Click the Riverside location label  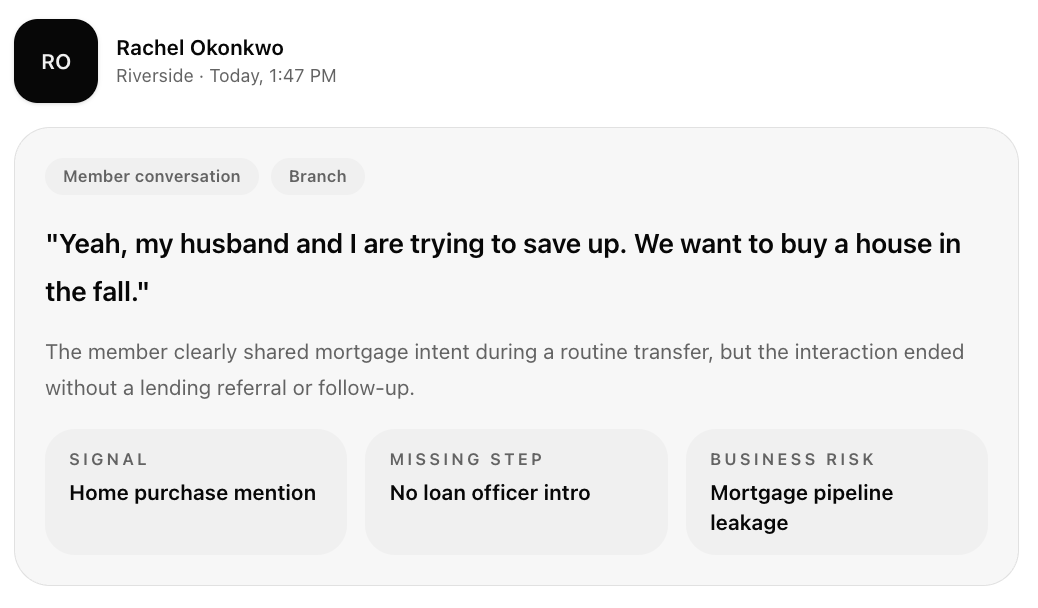point(154,76)
